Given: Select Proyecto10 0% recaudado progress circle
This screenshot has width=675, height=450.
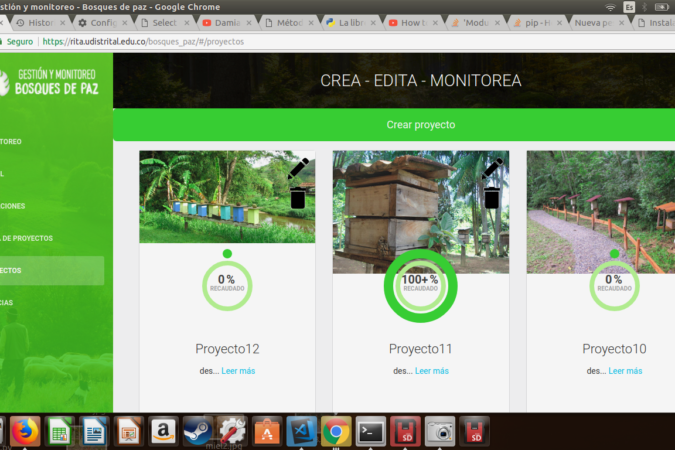Looking at the screenshot, I should pyautogui.click(x=614, y=286).
